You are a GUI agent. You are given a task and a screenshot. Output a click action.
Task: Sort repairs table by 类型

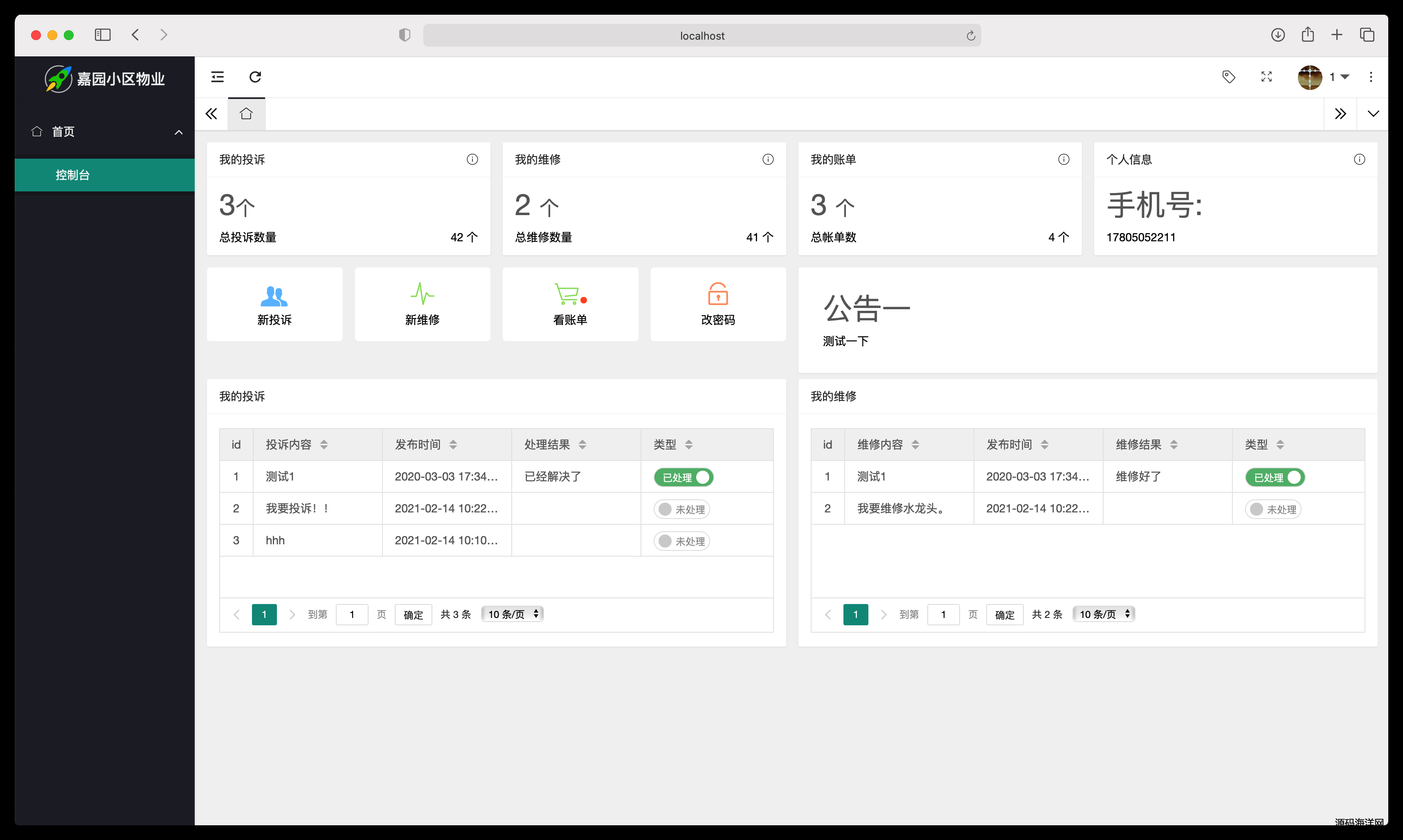(1280, 445)
